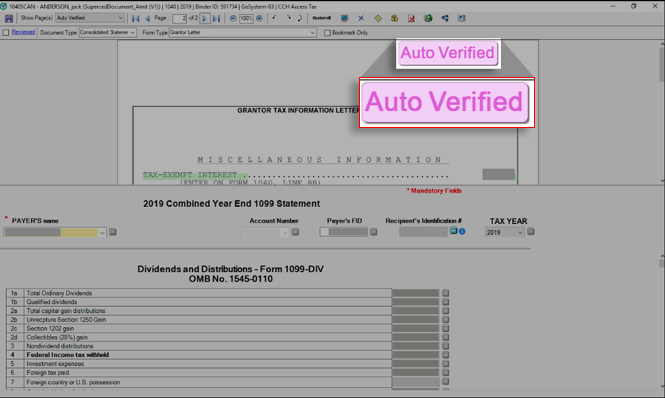Click the icon for Foreign tax paid row

pyautogui.click(x=445, y=373)
